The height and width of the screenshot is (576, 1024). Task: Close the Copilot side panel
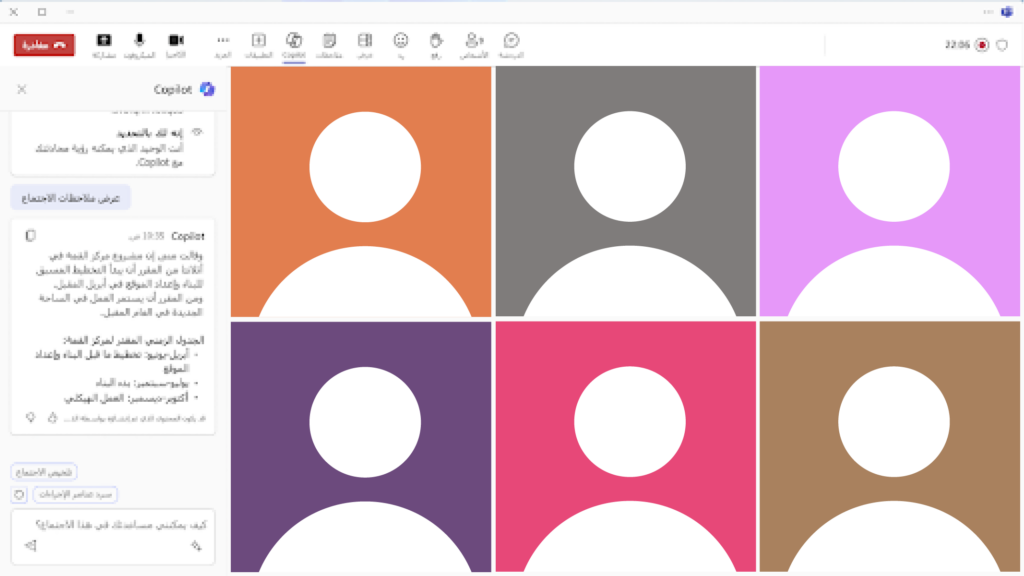click(x=22, y=89)
